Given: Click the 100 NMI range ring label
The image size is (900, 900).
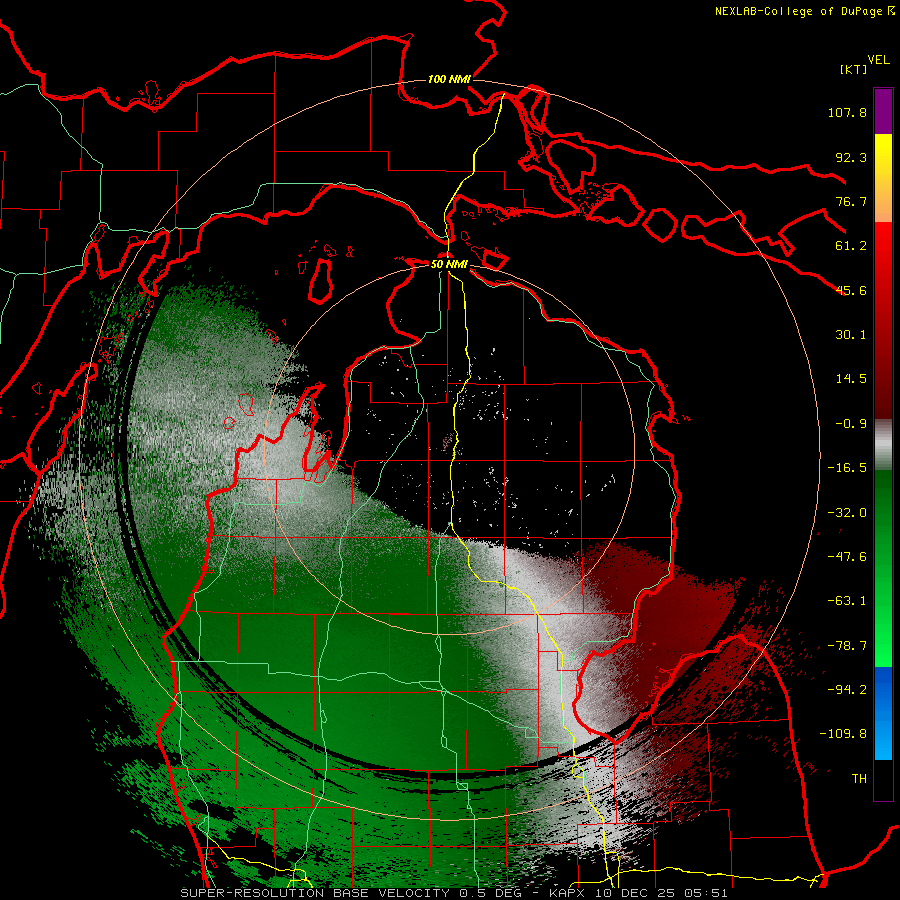Looking at the screenshot, I should coord(449,79).
